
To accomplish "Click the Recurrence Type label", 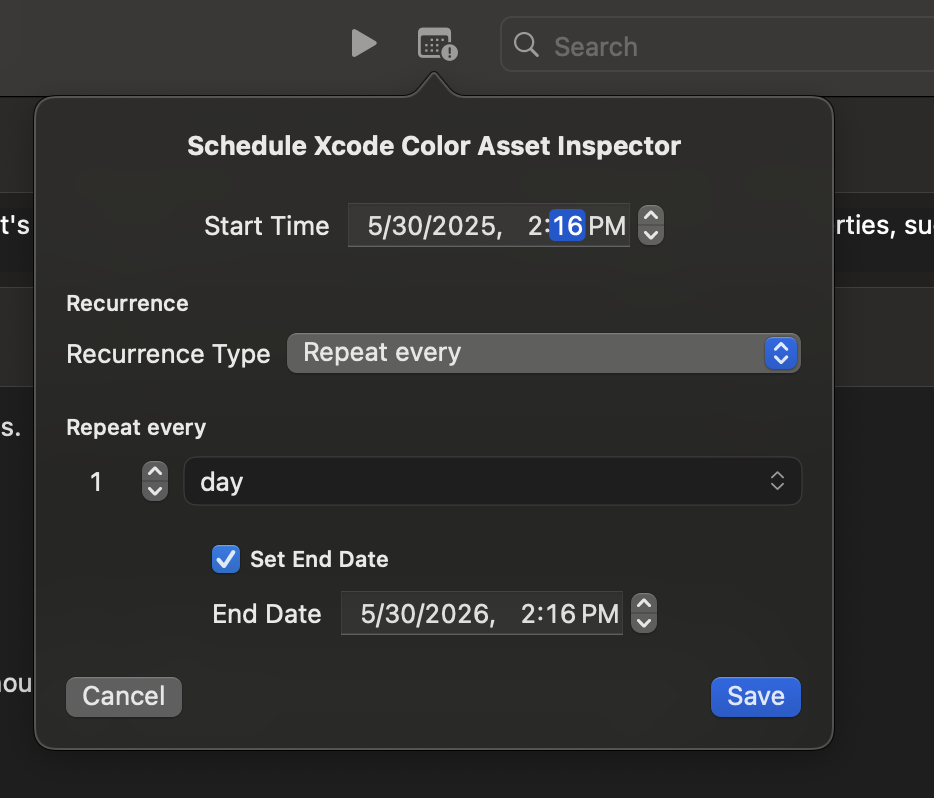I will coord(169,354).
